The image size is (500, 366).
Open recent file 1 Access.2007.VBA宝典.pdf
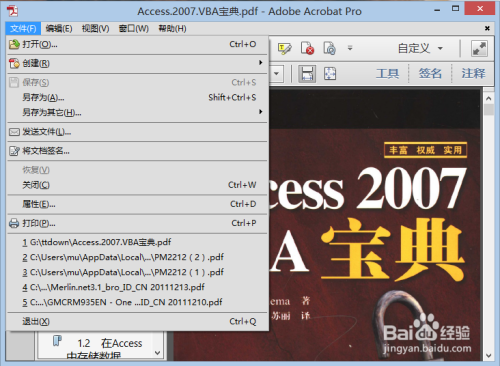(137, 242)
